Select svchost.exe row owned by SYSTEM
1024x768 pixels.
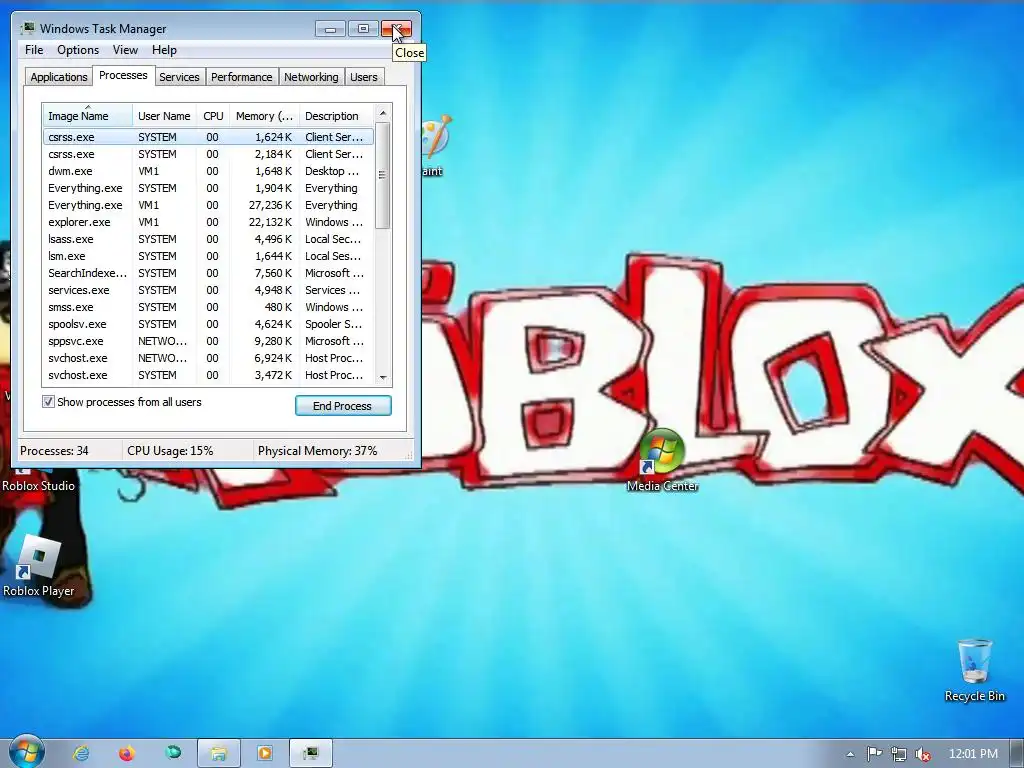click(x=208, y=375)
